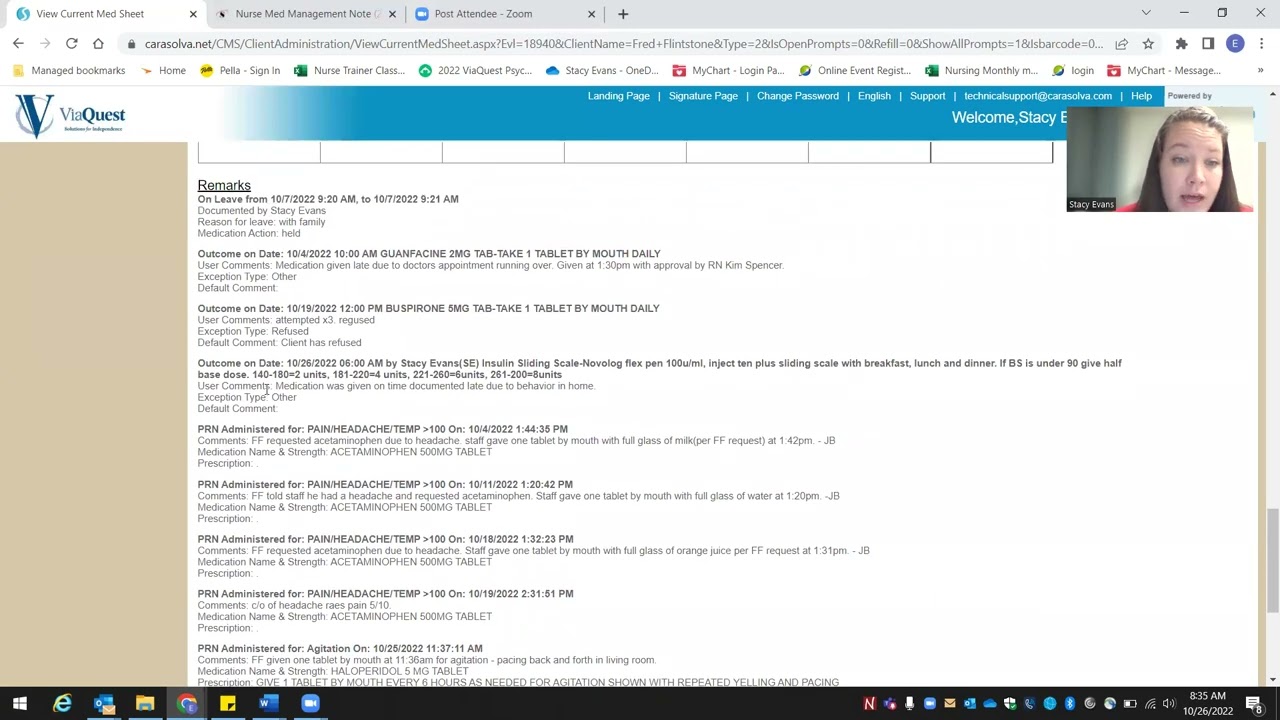Open the browser home page button
Viewport: 1280px width, 720px height.
pos(98,44)
